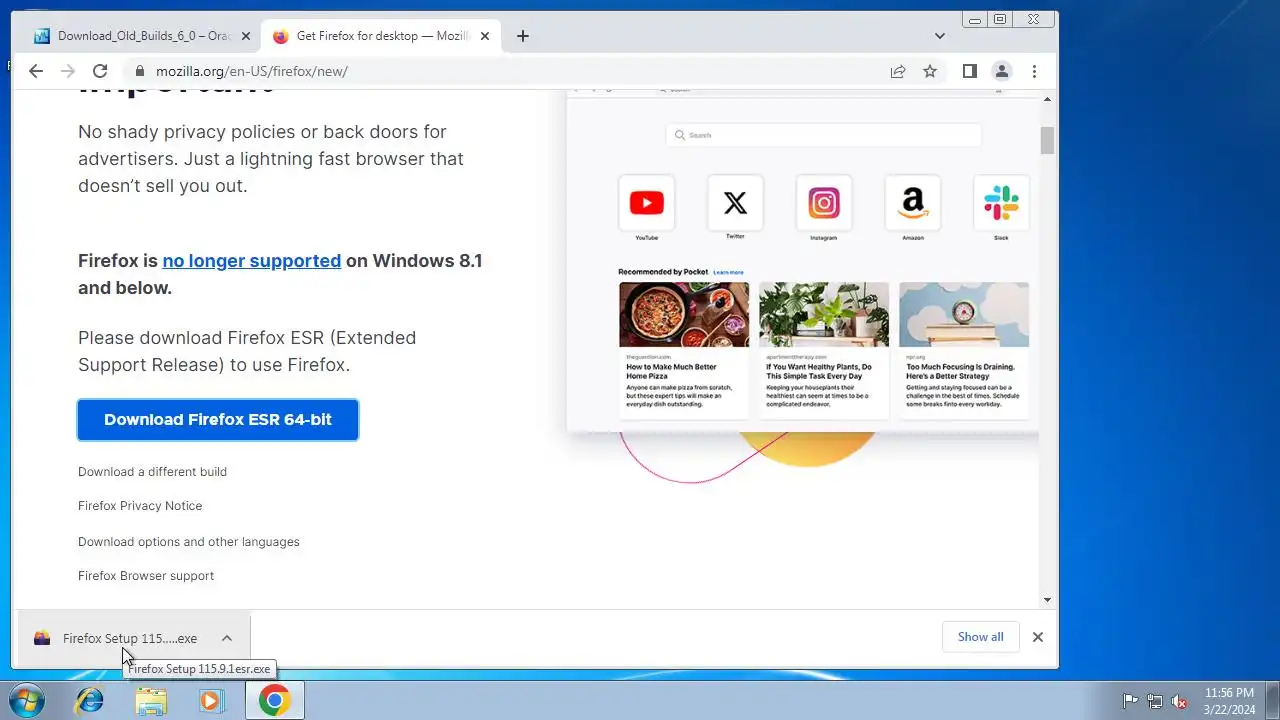Close the Get Firefox for desktop tab
This screenshot has height=720, width=1280.
pos(485,36)
